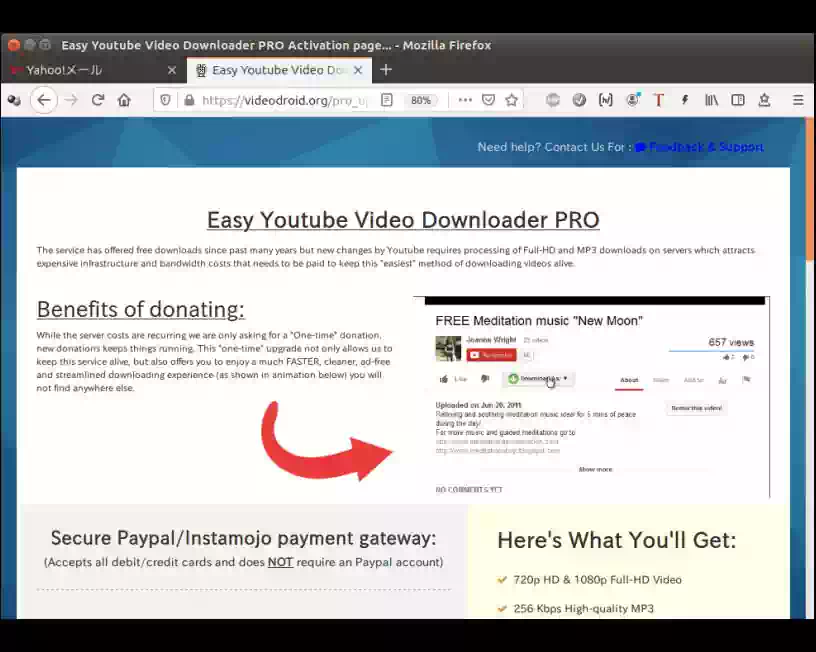
Task: Reload the current page
Action: (98, 100)
